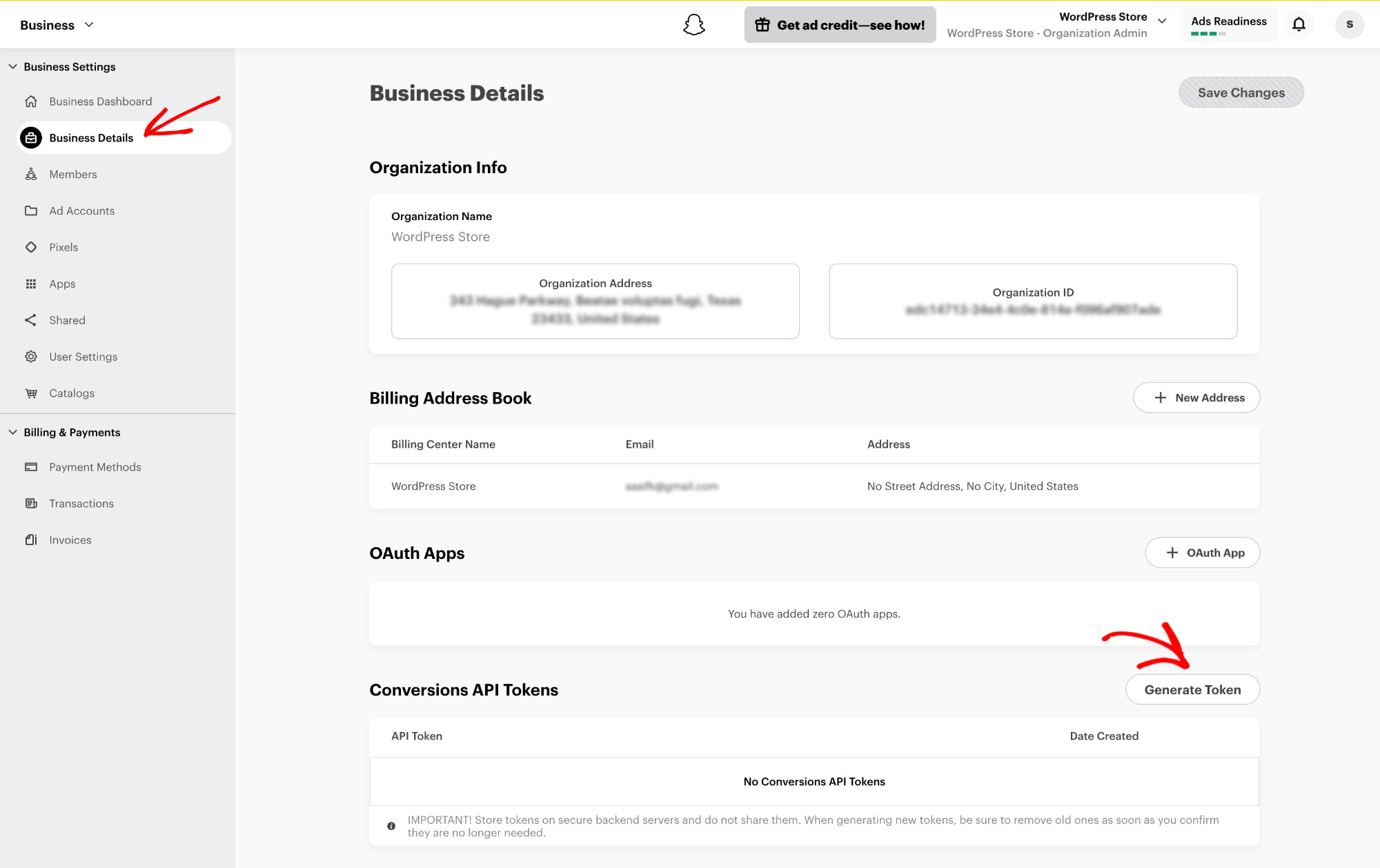The height and width of the screenshot is (868, 1380).
Task: Click the Pixels diamond icon
Action: coord(31,247)
